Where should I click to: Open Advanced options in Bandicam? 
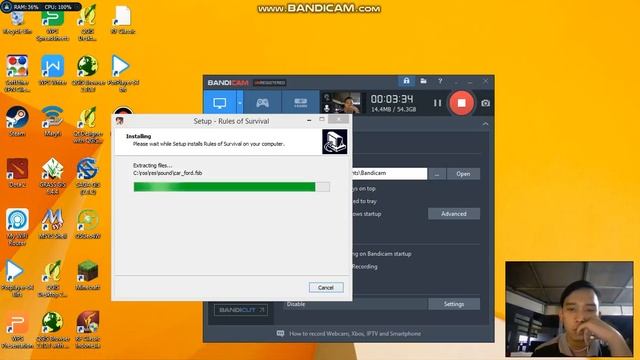(454, 214)
